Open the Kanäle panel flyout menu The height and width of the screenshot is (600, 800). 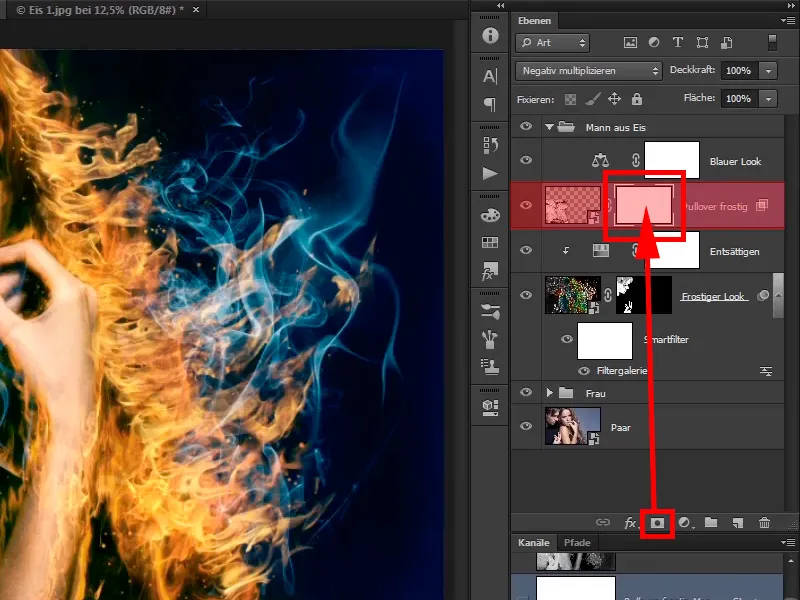tap(788, 542)
